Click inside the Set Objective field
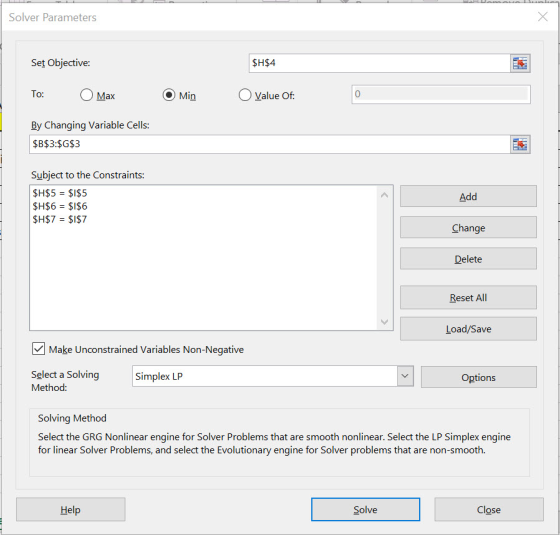 coord(379,63)
